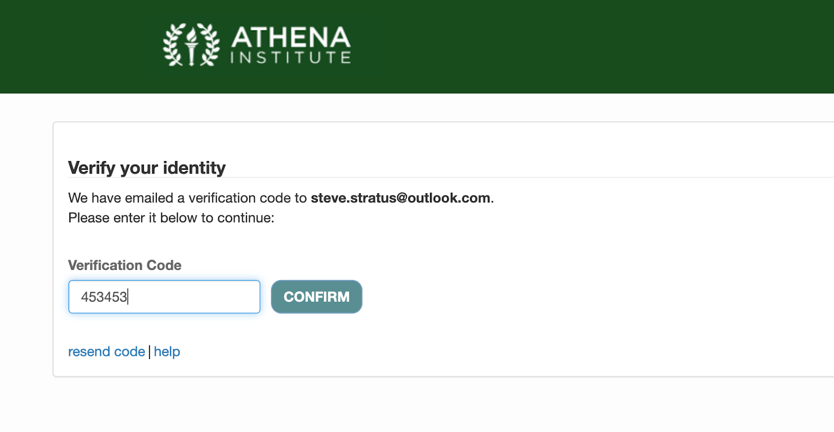Click the "Please enter it below to continue" text

coord(171,217)
